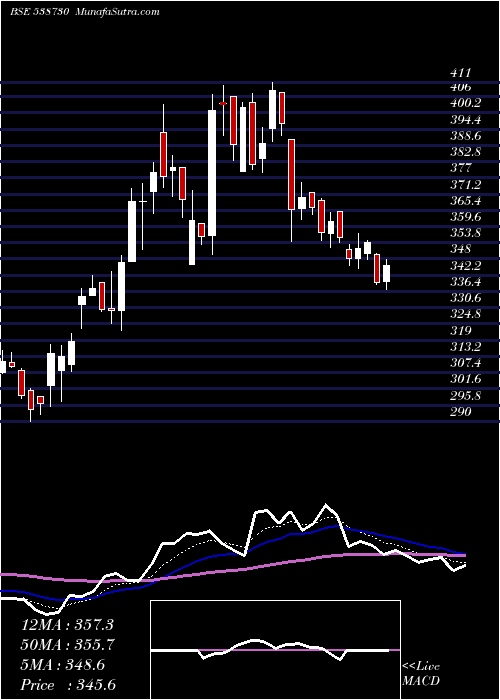This screenshot has width=500, height=700.
Task: Select the 388.6 axis value
Action: (x=466, y=136)
